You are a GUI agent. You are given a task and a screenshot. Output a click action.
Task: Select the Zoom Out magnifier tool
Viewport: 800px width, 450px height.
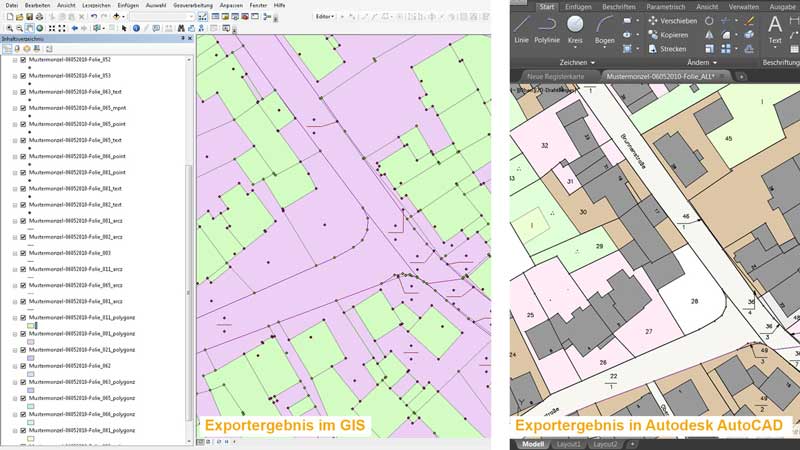coord(19,29)
